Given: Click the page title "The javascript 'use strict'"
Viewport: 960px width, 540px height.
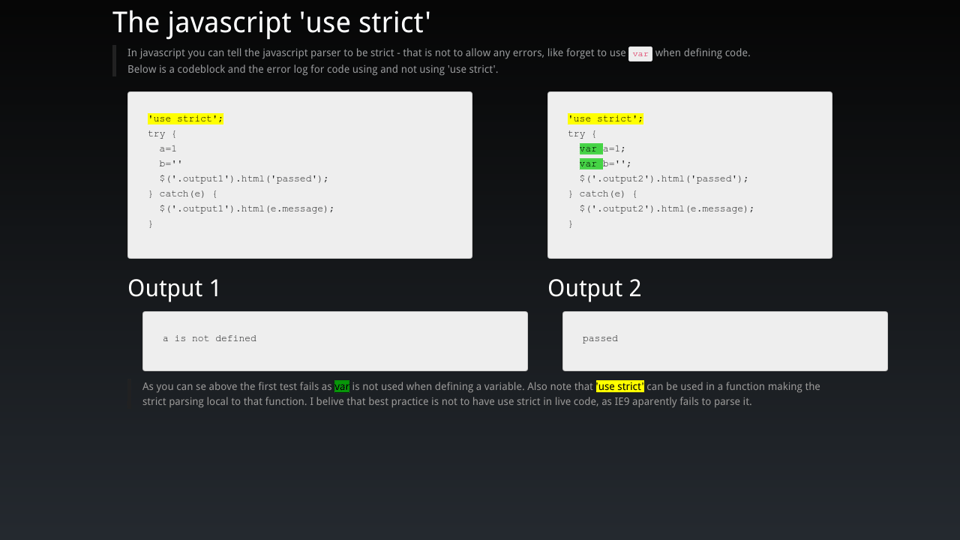Looking at the screenshot, I should (271, 22).
